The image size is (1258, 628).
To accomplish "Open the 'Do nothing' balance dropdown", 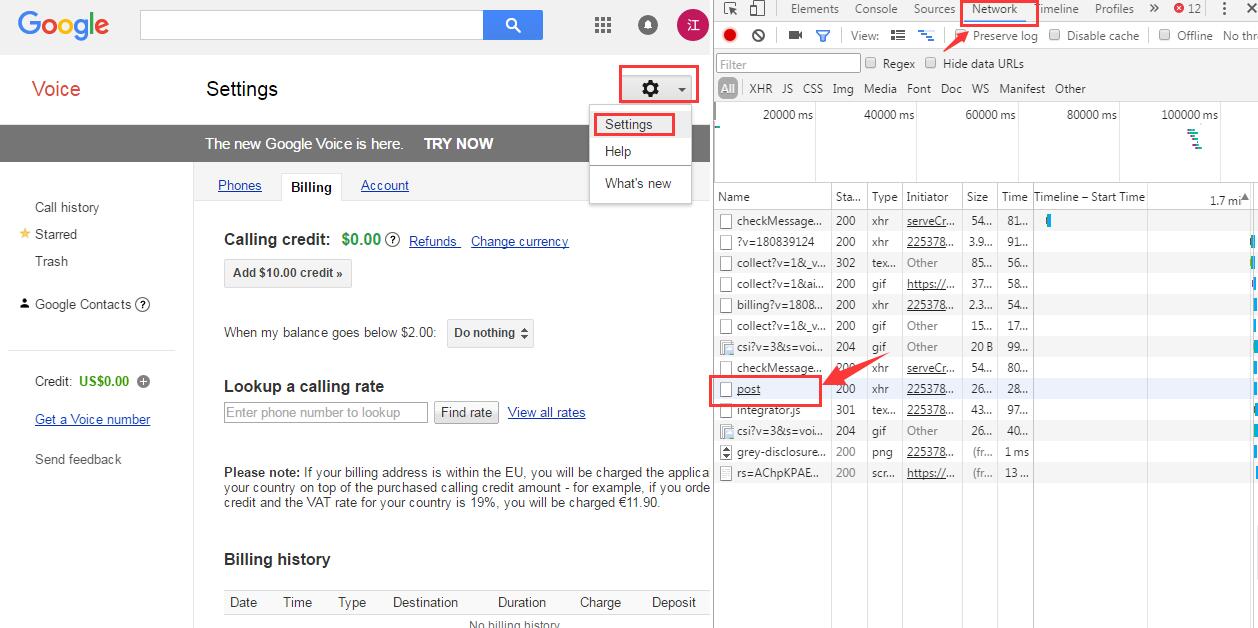I will (x=490, y=333).
